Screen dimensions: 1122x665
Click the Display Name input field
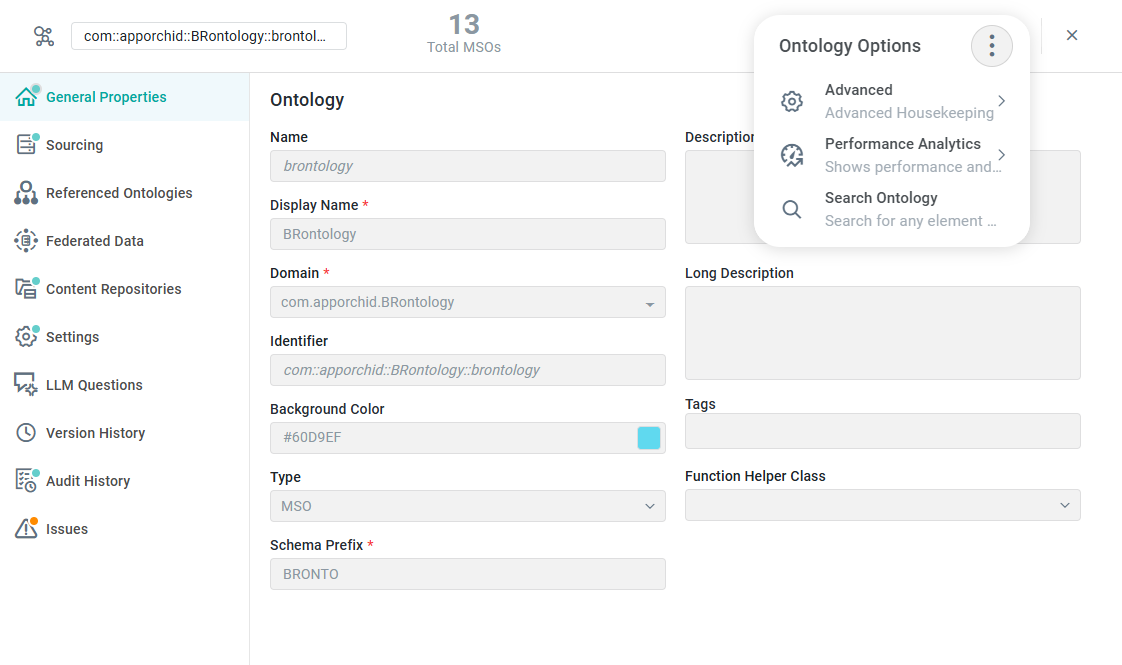[468, 234]
